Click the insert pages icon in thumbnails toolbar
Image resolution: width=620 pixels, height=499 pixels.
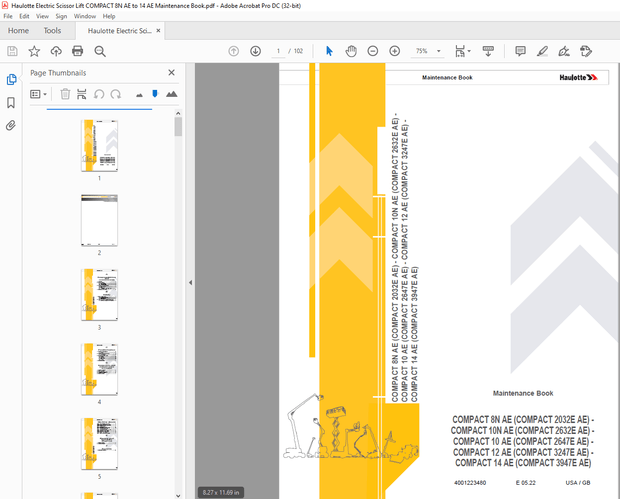tap(82, 94)
